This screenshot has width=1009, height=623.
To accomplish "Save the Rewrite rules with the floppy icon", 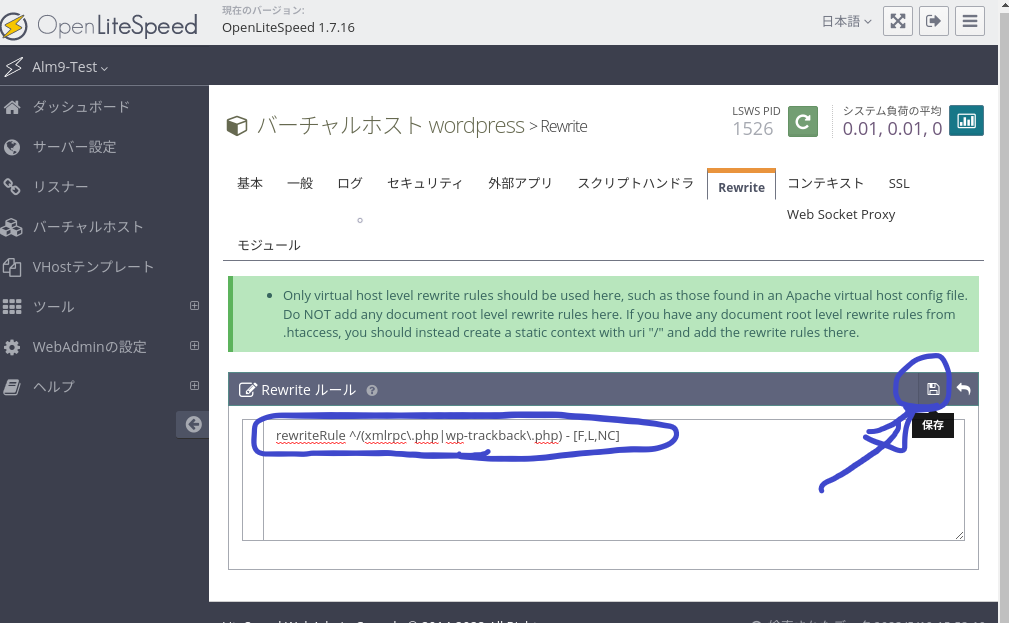I will 933,389.
